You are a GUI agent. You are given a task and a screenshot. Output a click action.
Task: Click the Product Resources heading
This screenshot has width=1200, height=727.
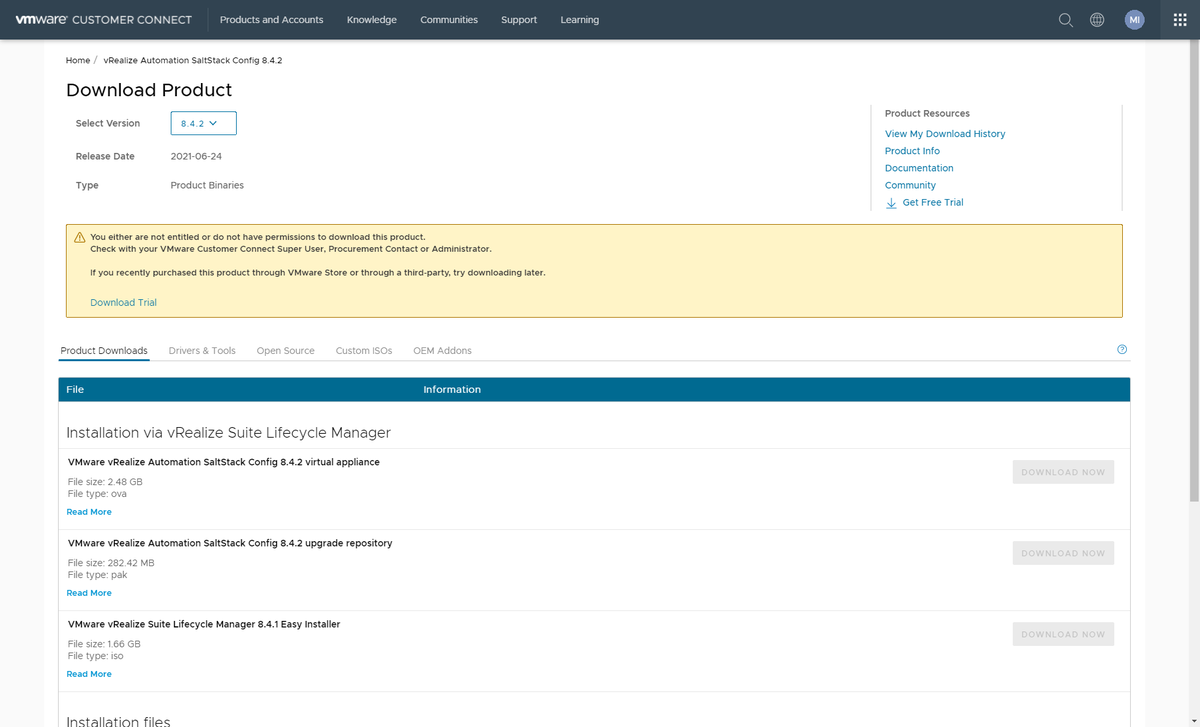tap(927, 113)
